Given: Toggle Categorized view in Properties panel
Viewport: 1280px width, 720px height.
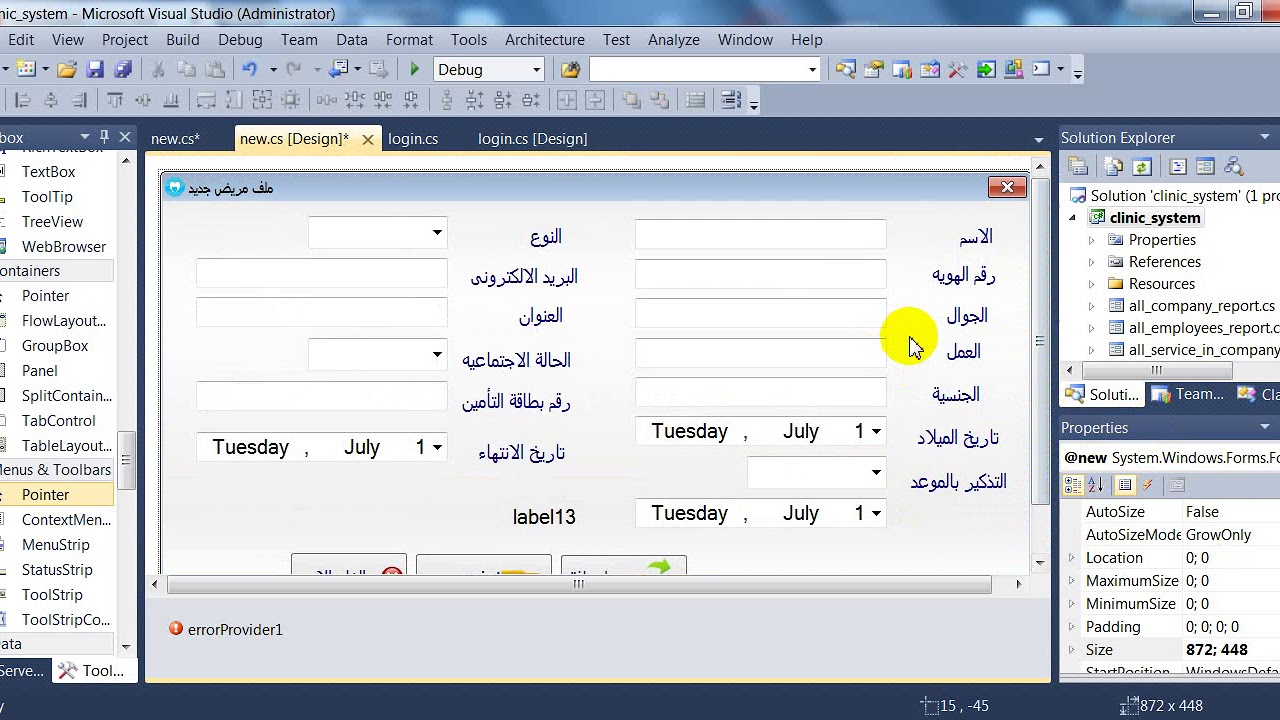Looking at the screenshot, I should 1073,485.
